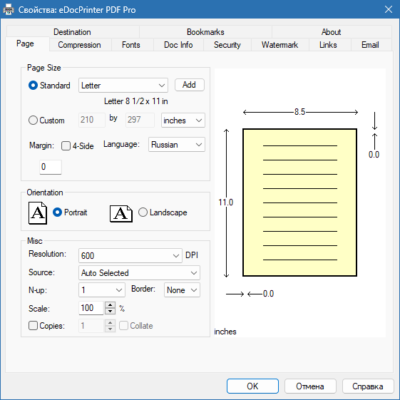The image size is (400, 400).
Task: Open the N-up dropdown
Action: click(x=102, y=290)
